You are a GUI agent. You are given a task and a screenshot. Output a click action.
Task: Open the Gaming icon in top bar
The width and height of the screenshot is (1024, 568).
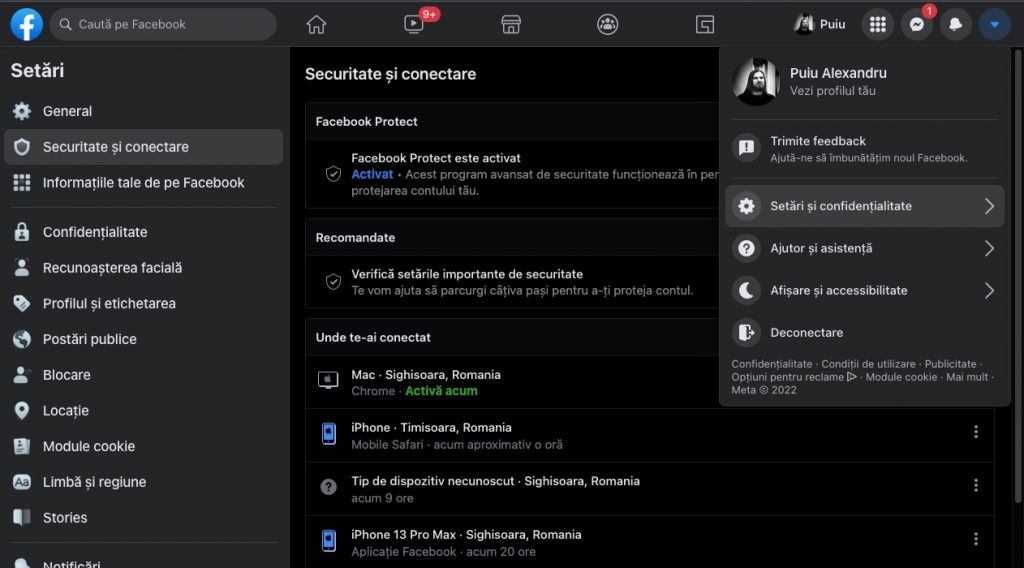pos(705,24)
